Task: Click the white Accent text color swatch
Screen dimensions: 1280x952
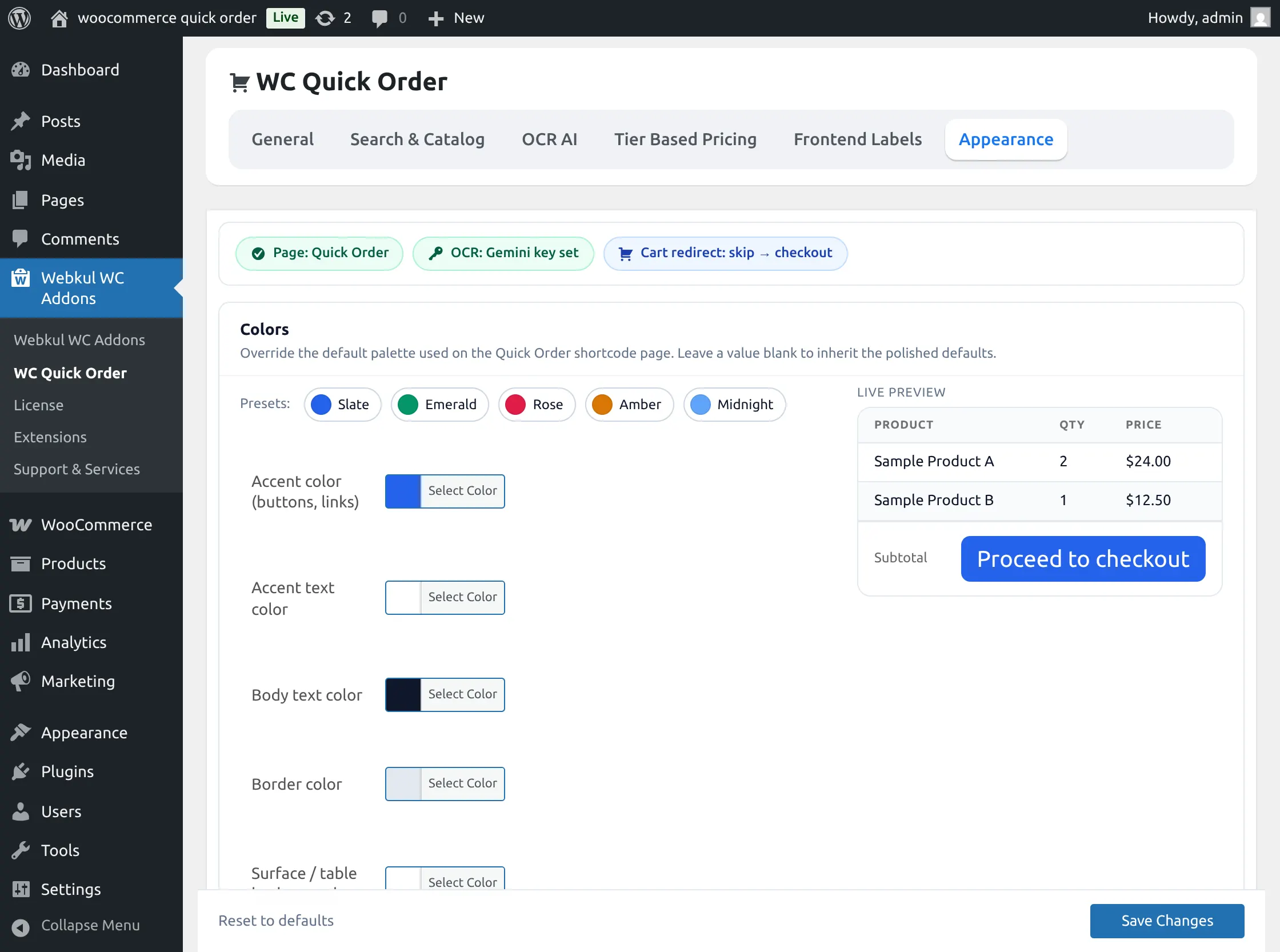Action: point(403,597)
